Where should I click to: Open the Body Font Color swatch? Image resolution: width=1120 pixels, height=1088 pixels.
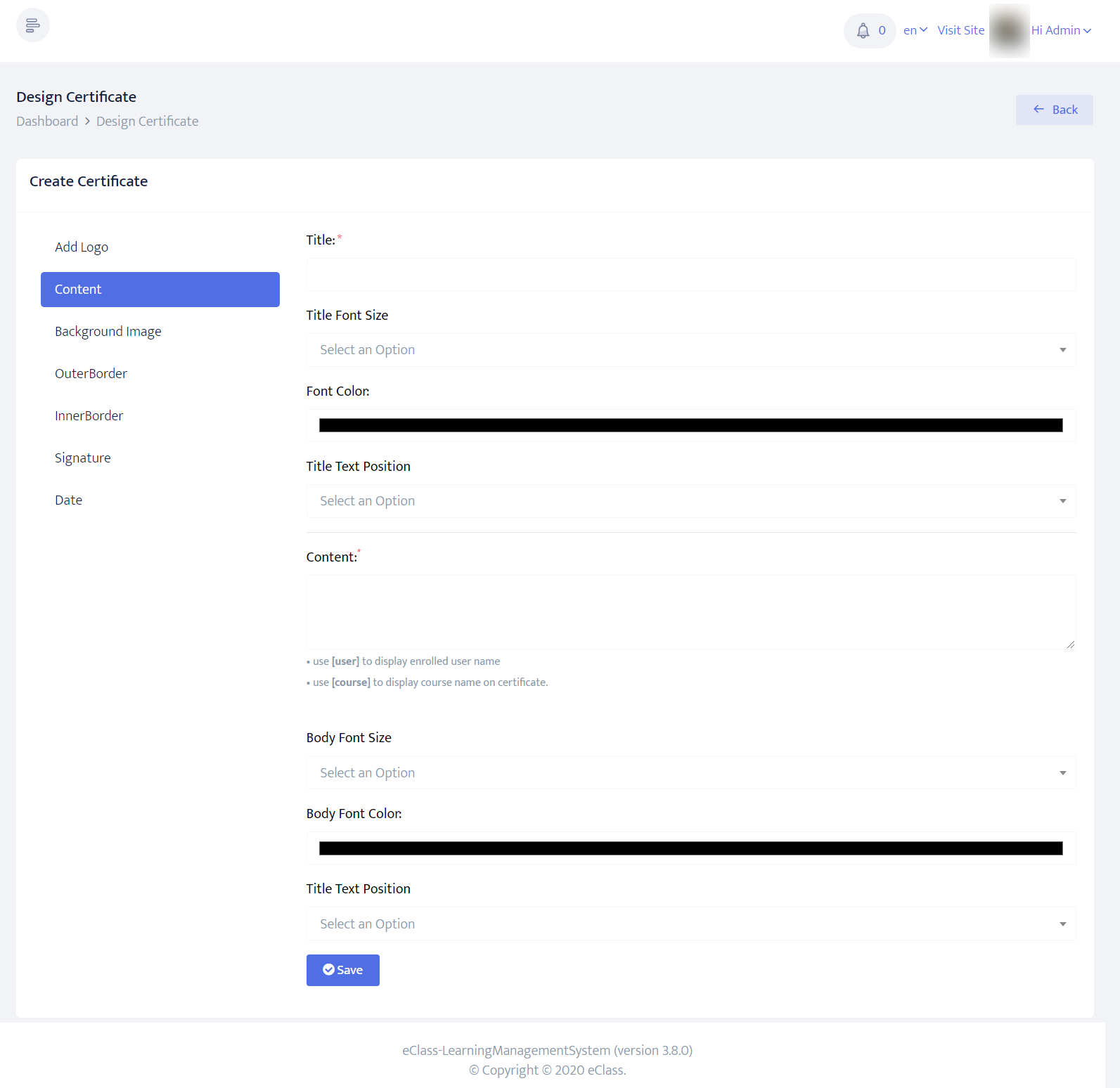690,848
